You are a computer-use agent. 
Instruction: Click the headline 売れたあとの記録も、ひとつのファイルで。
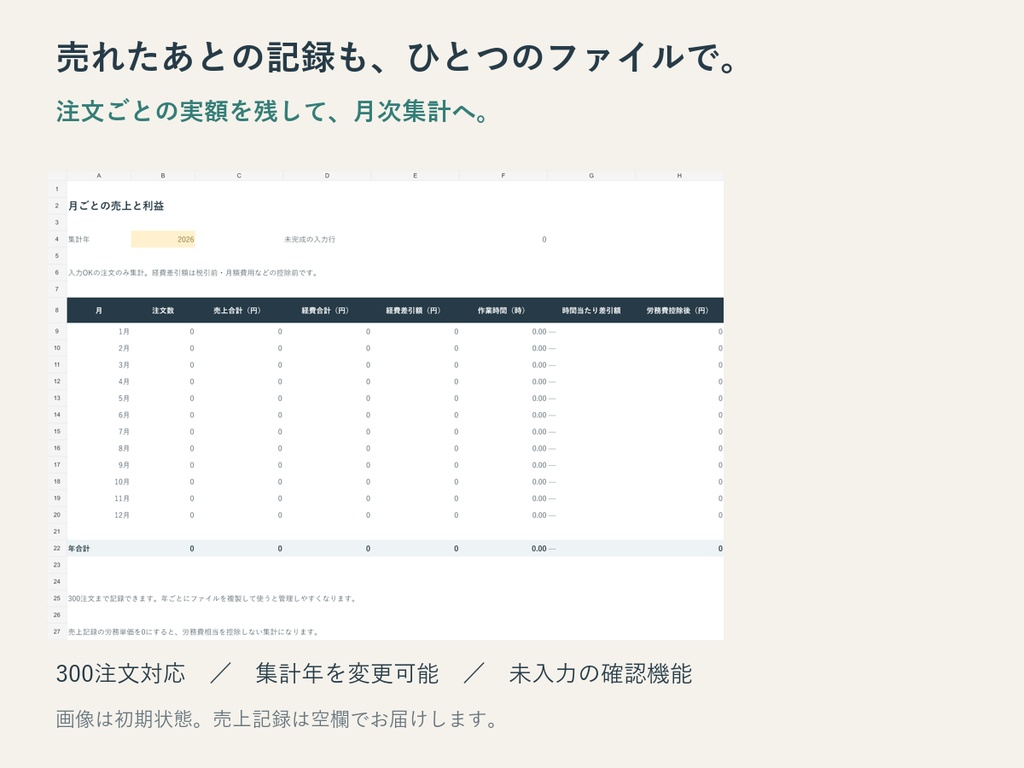click(398, 57)
